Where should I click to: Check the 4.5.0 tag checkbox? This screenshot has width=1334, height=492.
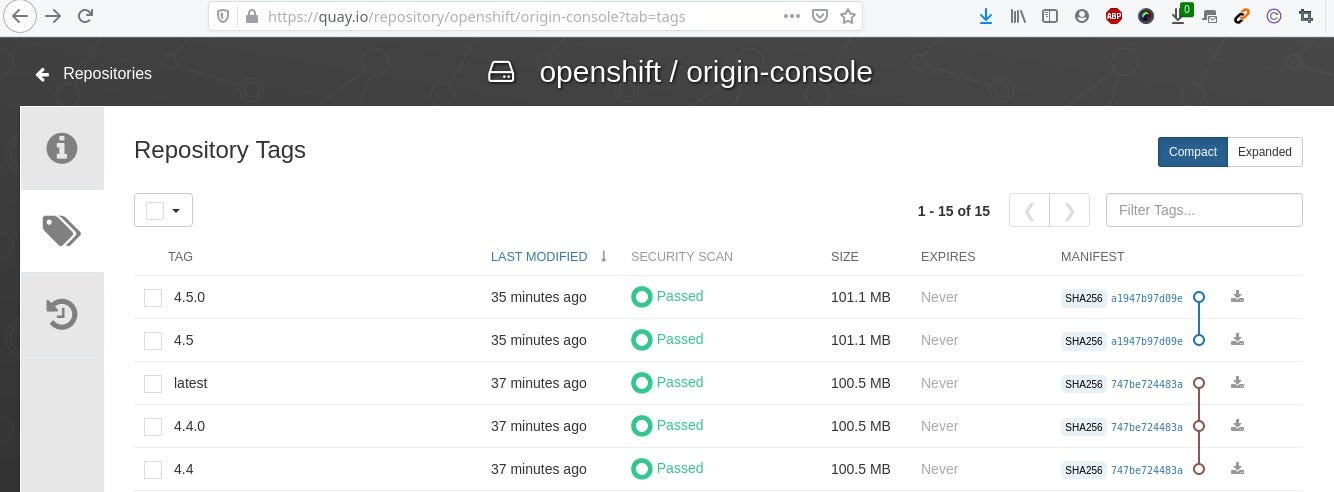pos(153,298)
